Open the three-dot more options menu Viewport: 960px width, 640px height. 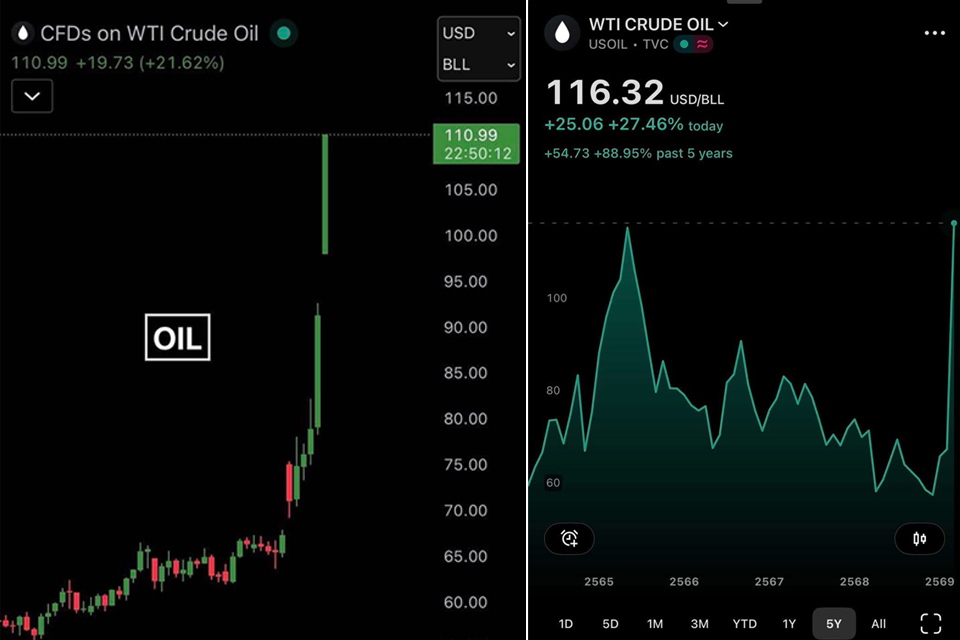pyautogui.click(x=934, y=33)
